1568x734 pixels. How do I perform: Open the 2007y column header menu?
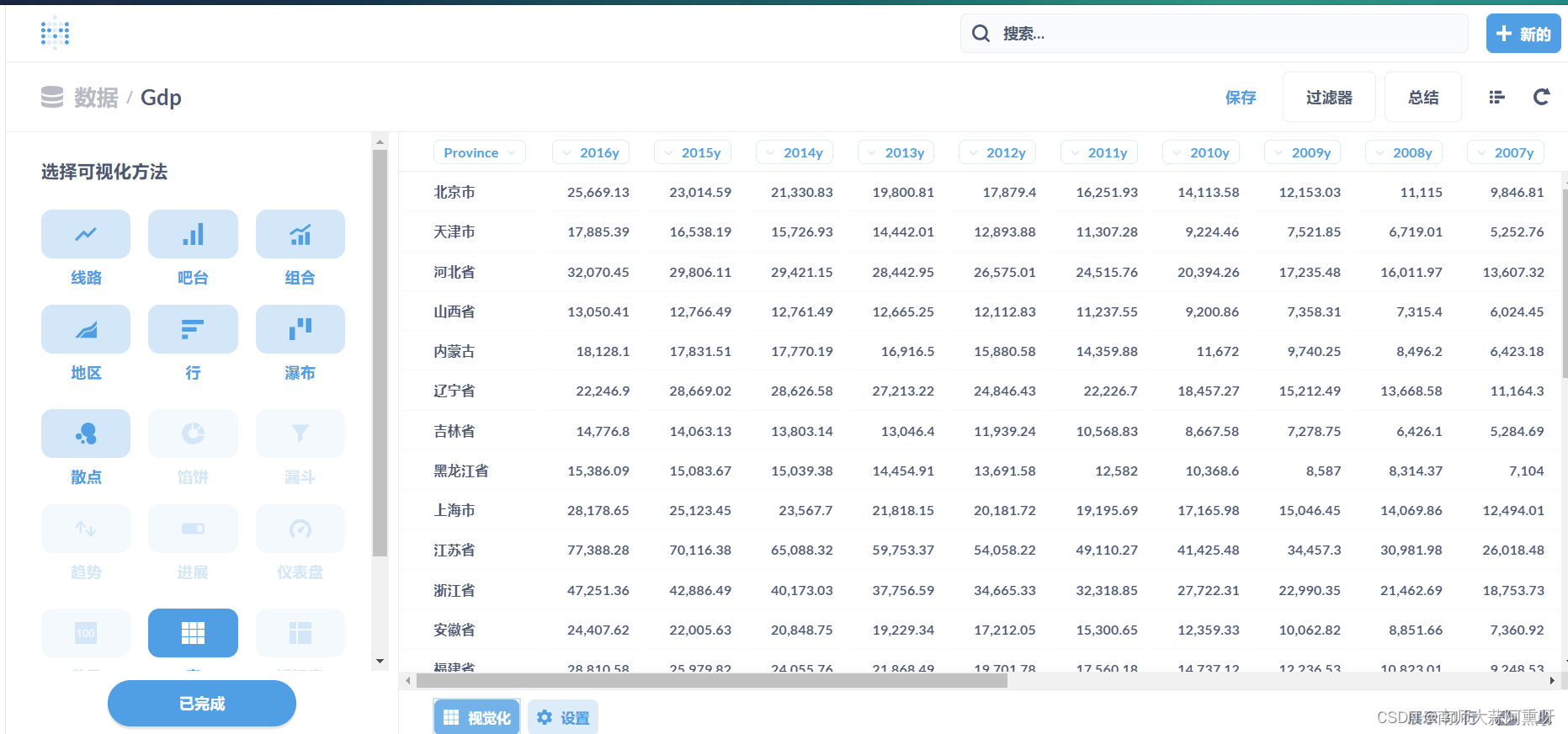click(x=1506, y=152)
